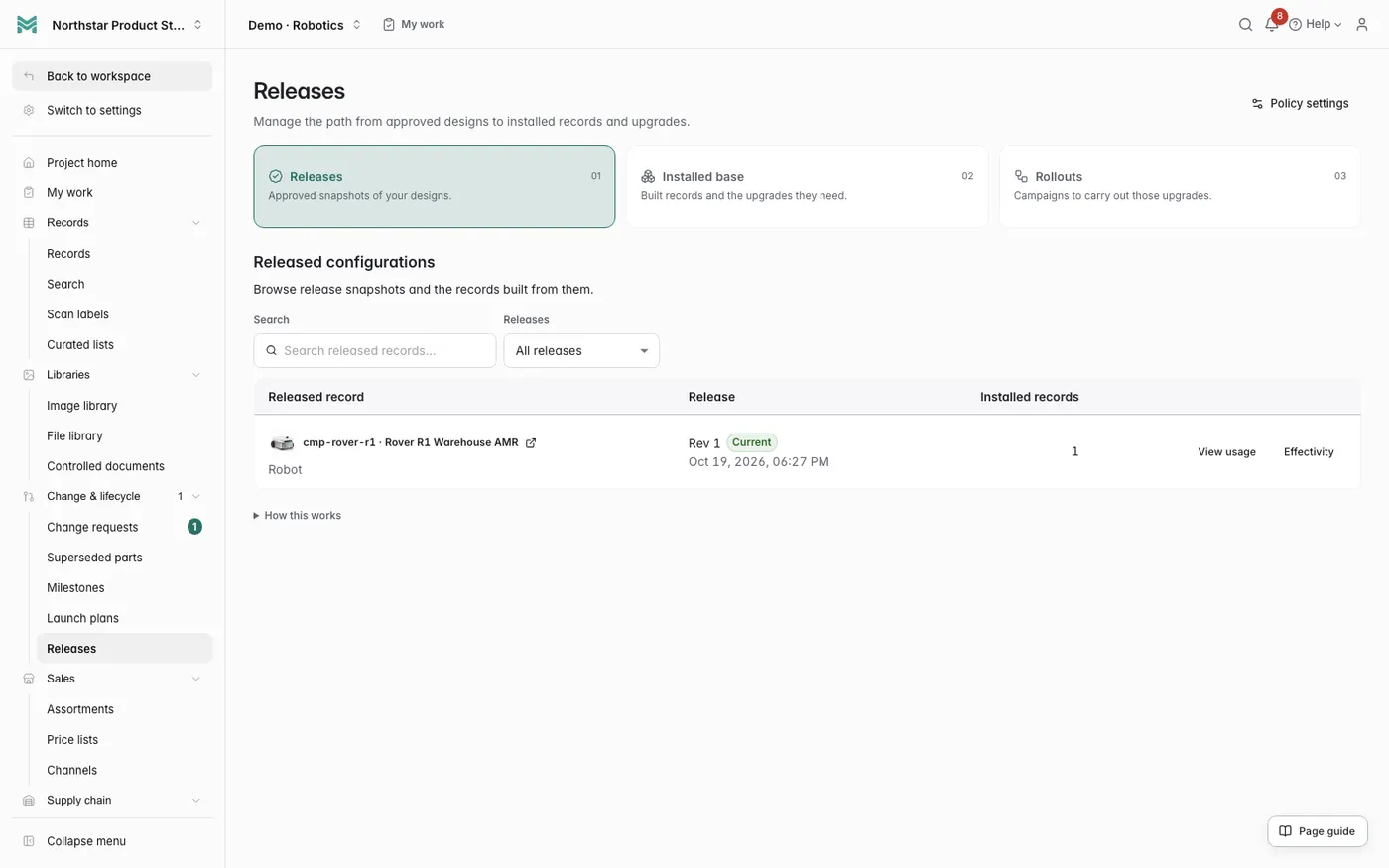Screen dimensions: 1389x868
Task: Open notifications bell with 8 badge
Action: [x=1272, y=24]
